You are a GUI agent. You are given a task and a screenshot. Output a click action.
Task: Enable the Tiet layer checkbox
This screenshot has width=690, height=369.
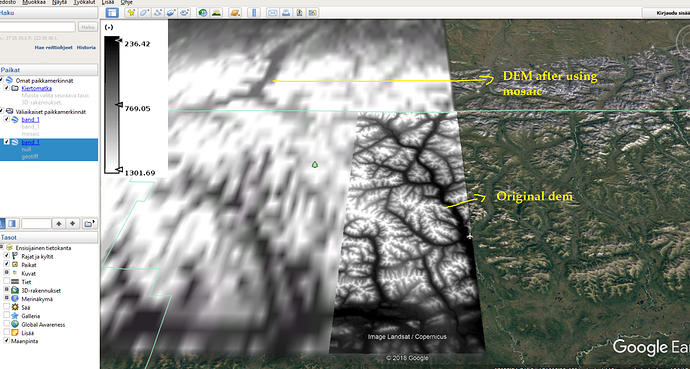click(7, 281)
